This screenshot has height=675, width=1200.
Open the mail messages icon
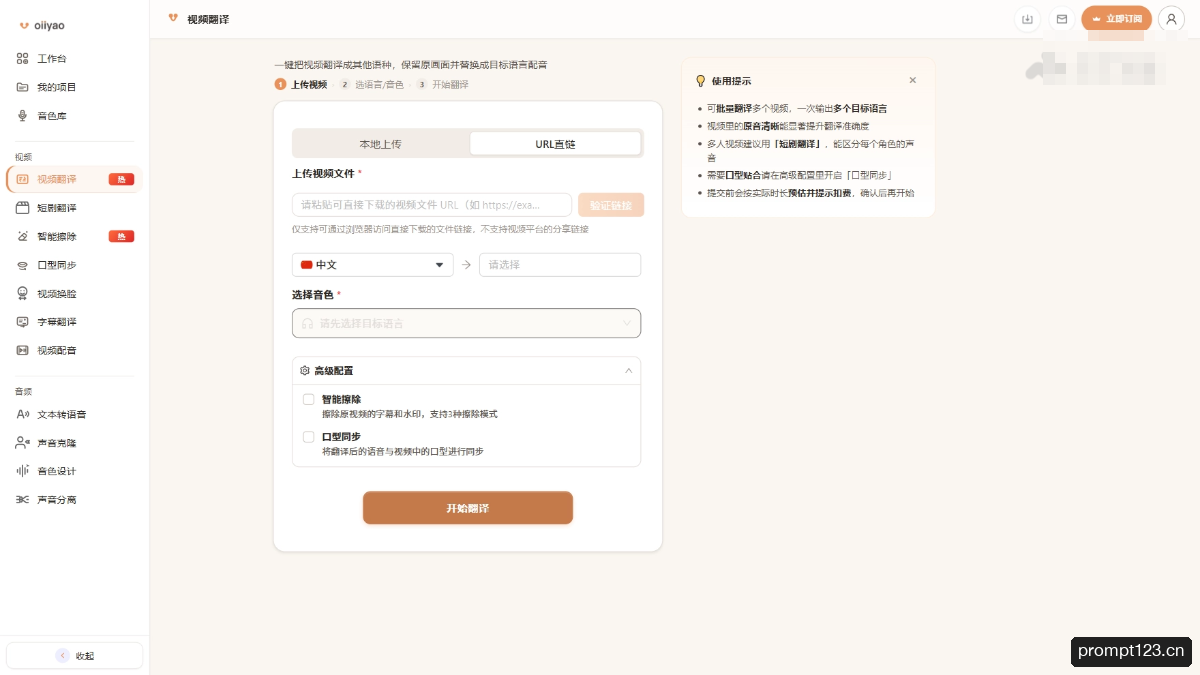[x=1062, y=19]
